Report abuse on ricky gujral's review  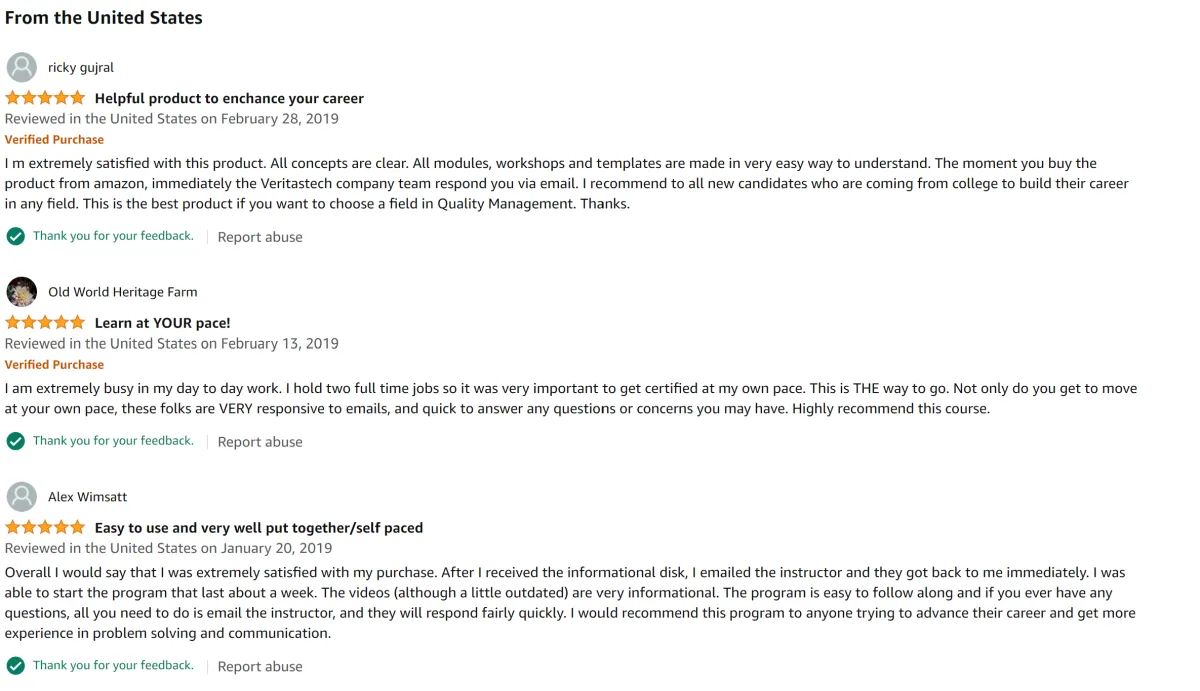(x=260, y=237)
